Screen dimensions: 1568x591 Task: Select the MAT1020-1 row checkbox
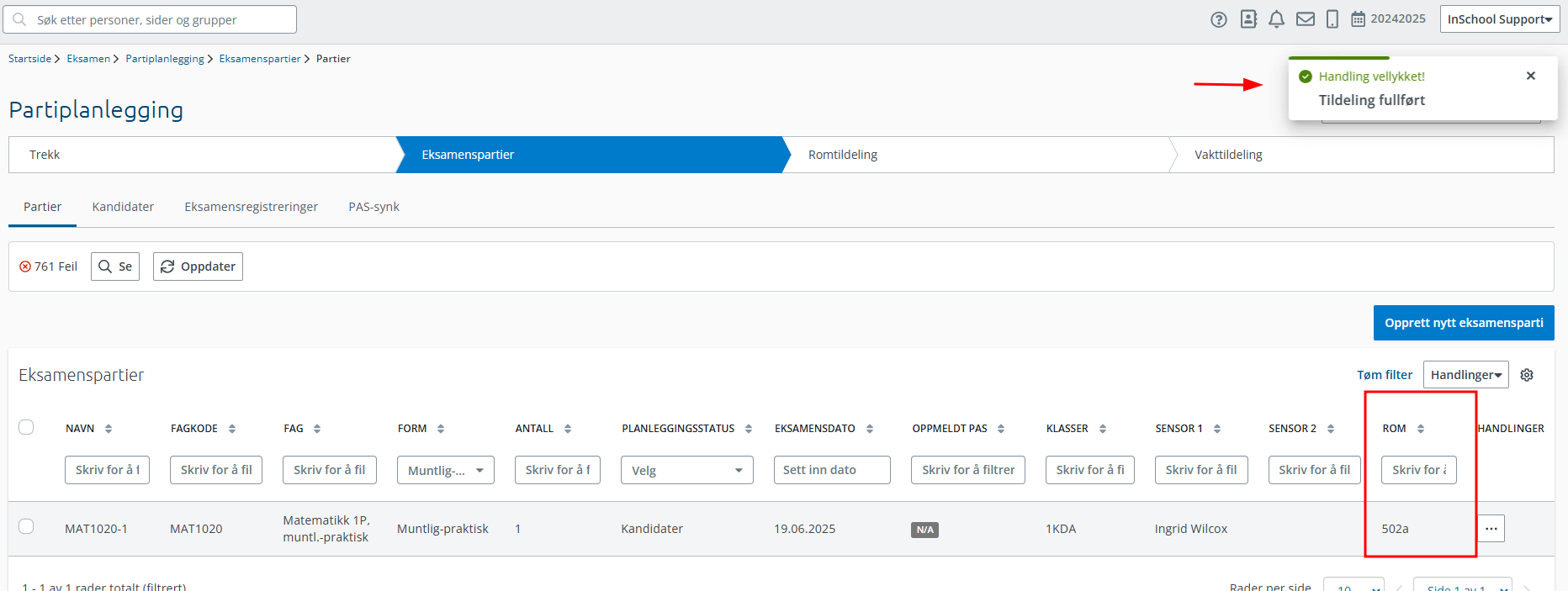[26, 526]
